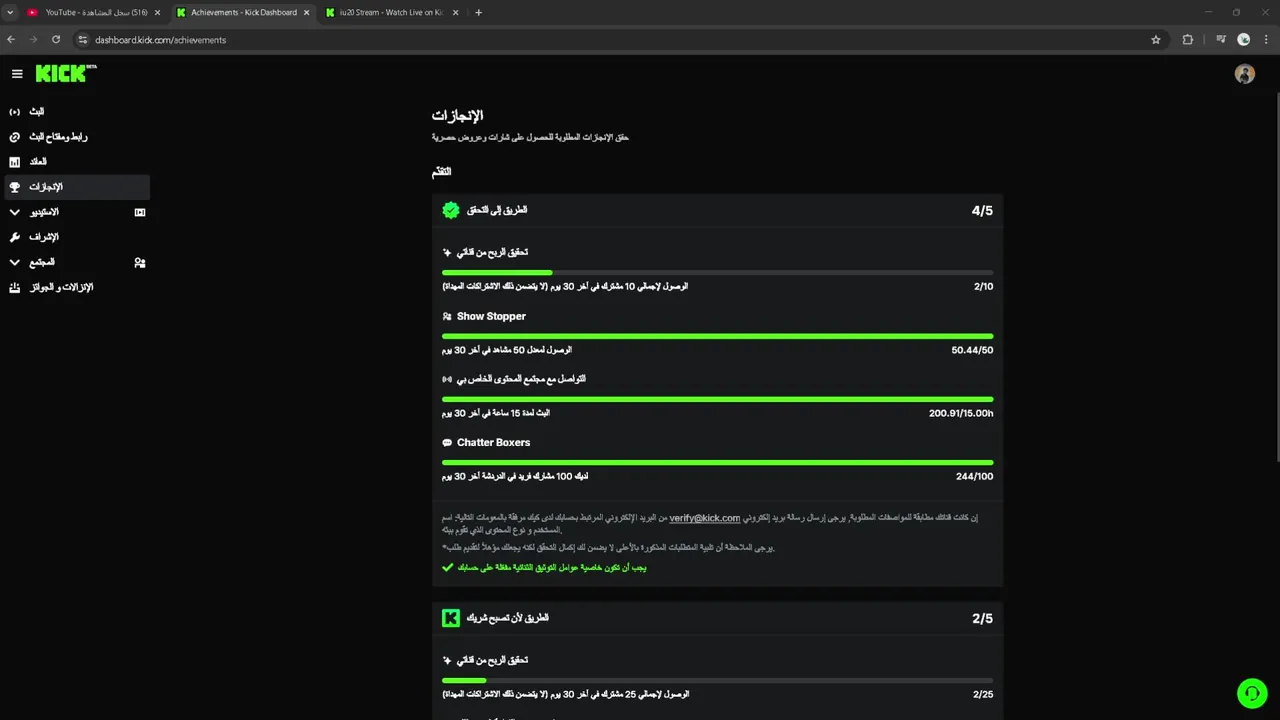This screenshot has width=1280, height=720.
Task: Bookmark this page with the star
Action: [1156, 40]
